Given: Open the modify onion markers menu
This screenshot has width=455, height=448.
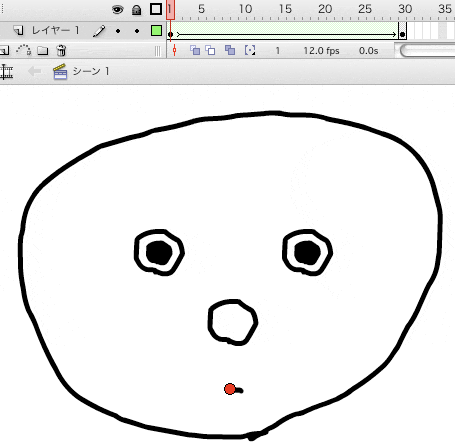Looking at the screenshot, I should pyautogui.click(x=250, y=50).
